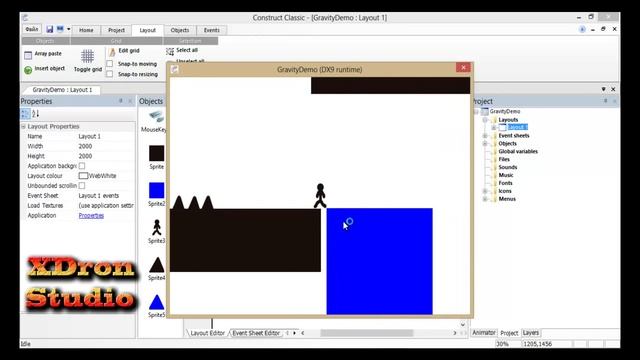Image resolution: width=640 pixels, height=360 pixels.
Task: Switch to Layout Editor tab
Action: click(x=207, y=333)
